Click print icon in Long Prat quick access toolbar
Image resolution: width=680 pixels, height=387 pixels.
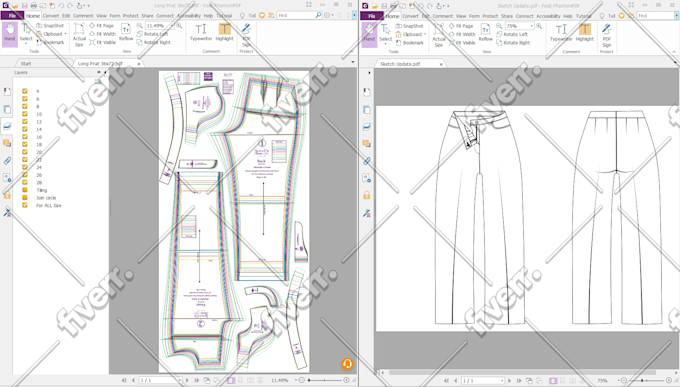click(x=33, y=6)
